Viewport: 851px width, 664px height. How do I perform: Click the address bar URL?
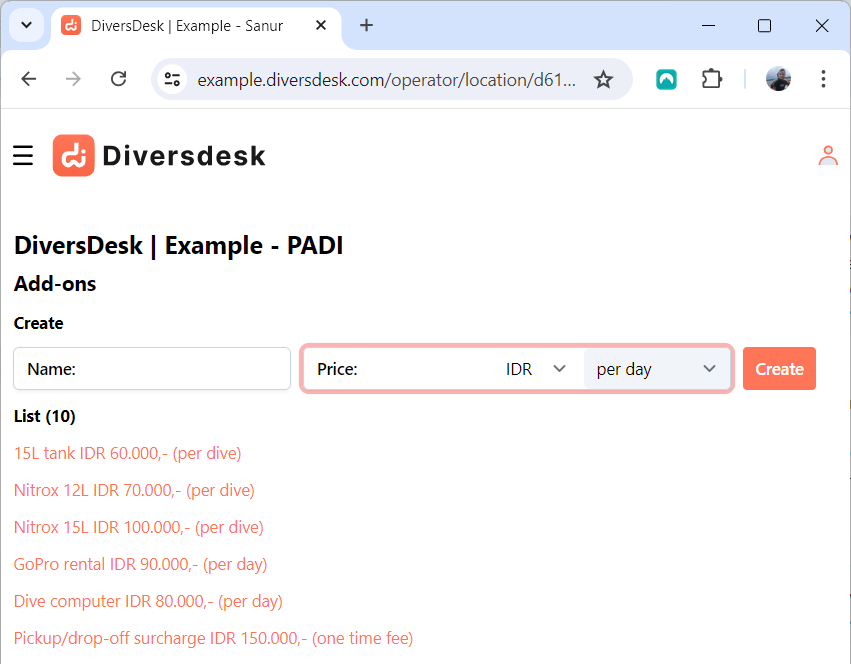(386, 80)
